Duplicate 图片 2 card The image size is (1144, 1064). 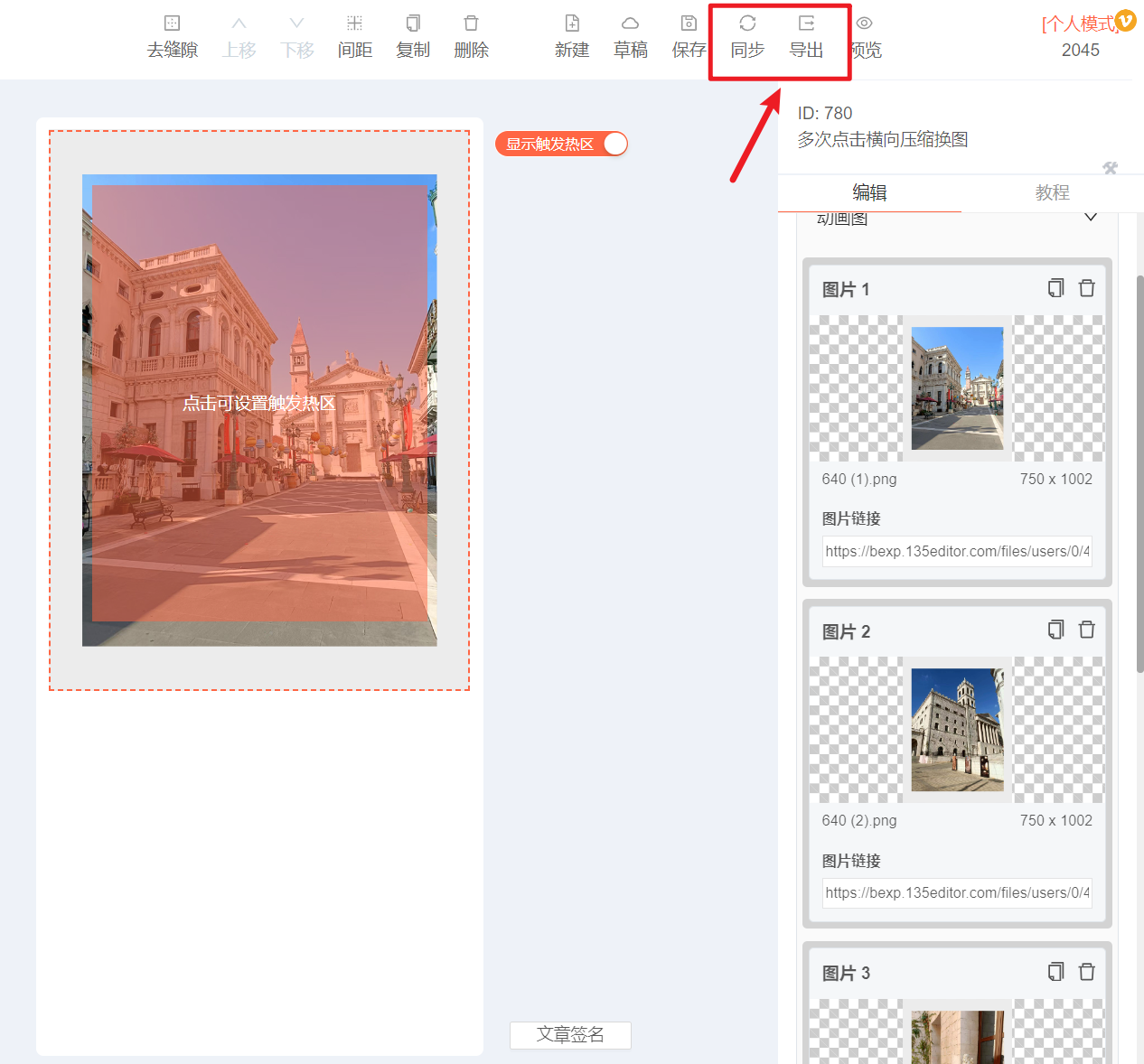(1055, 630)
